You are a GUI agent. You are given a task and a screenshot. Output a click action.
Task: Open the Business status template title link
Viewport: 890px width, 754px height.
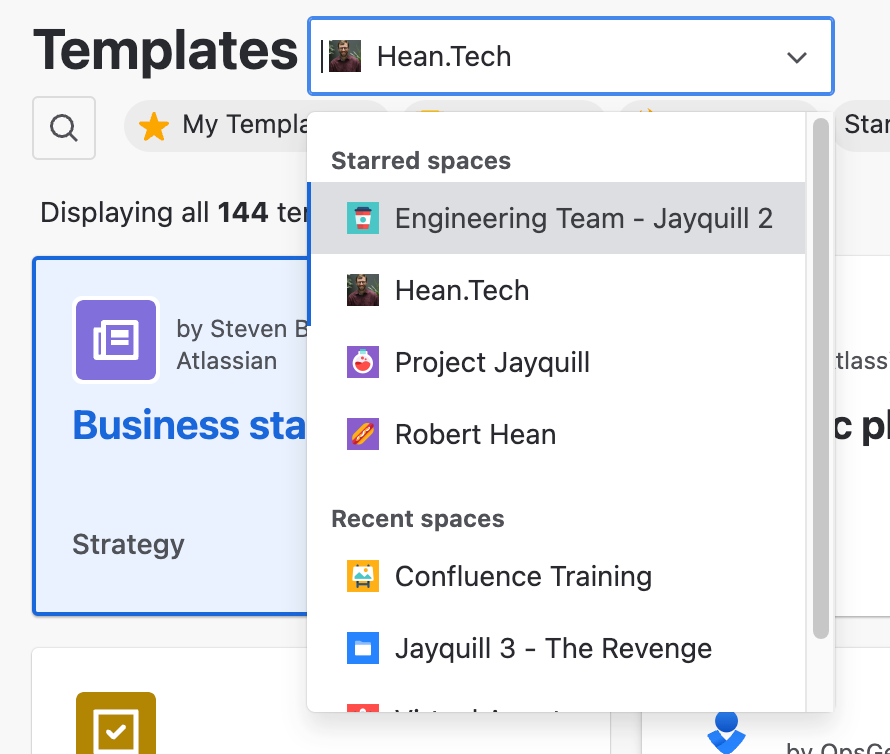pyautogui.click(x=190, y=425)
